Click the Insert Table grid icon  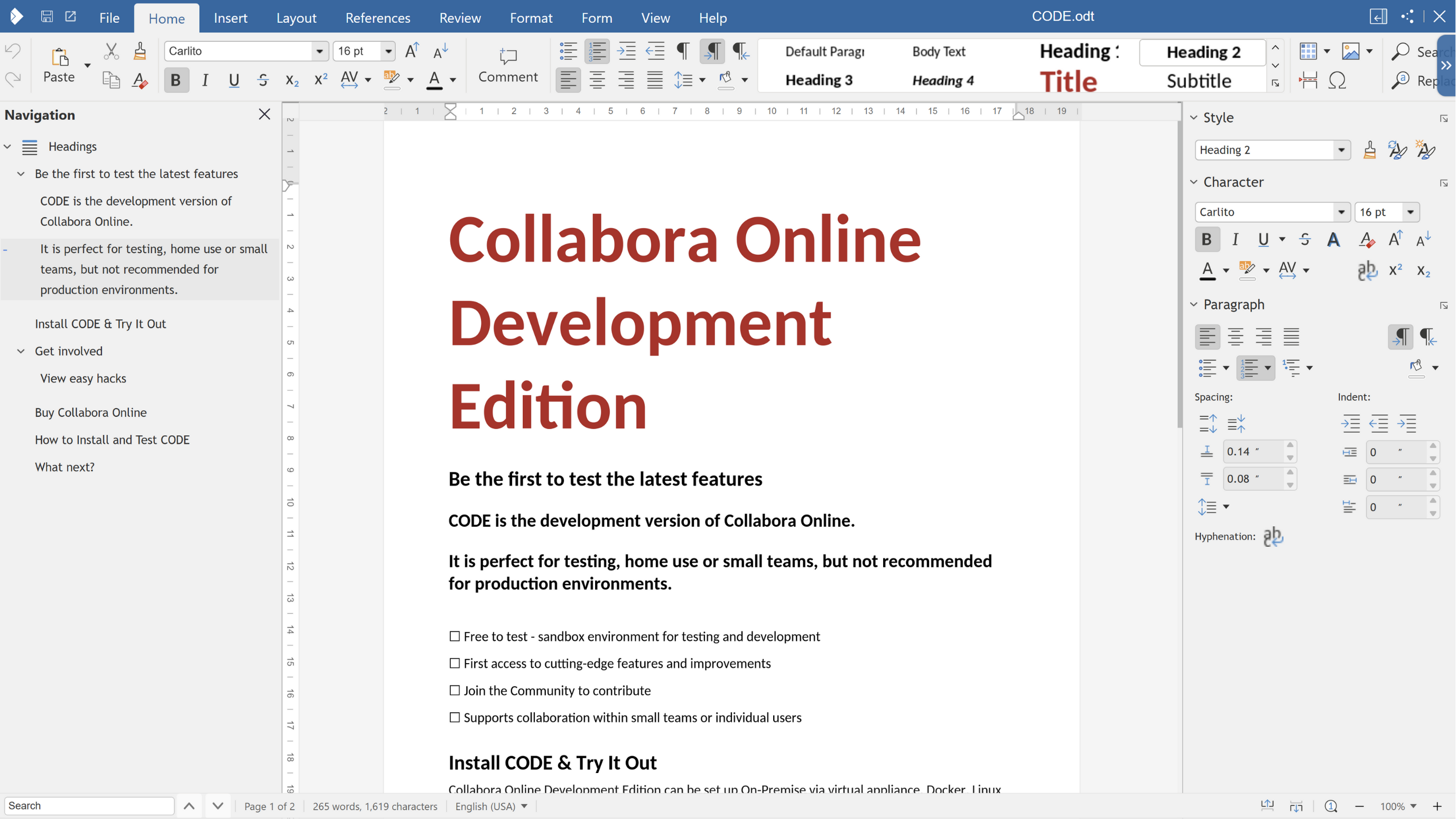click(1307, 51)
